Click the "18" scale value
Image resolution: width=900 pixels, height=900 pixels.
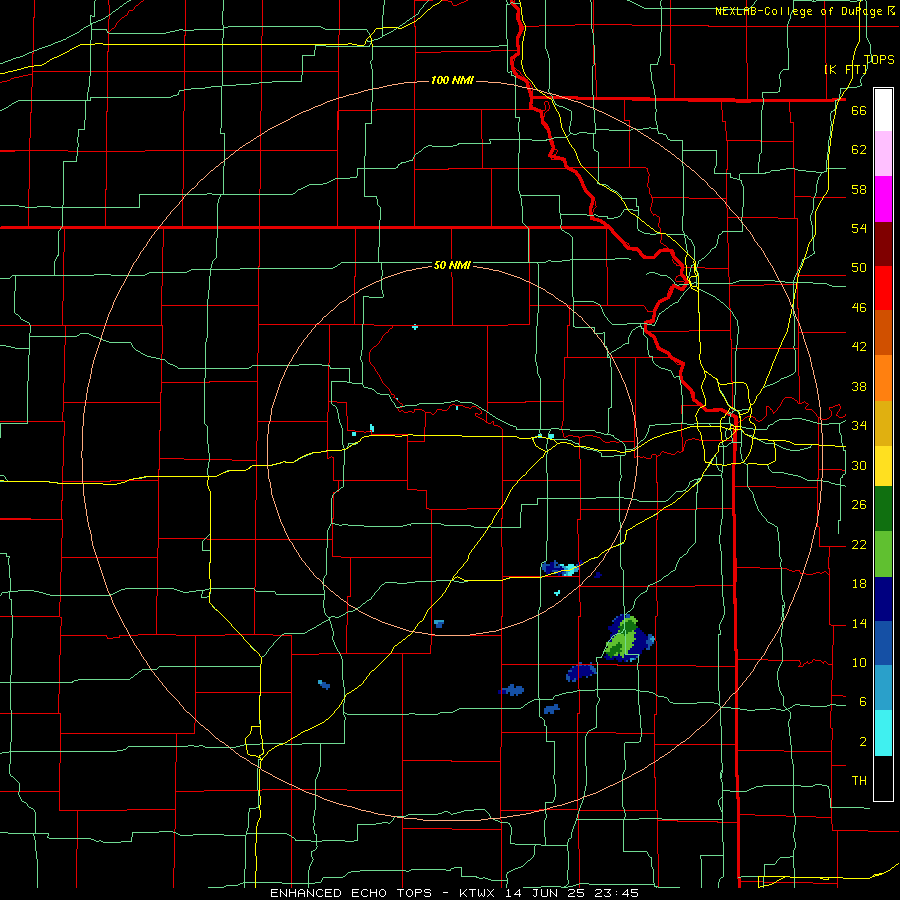pos(859,584)
